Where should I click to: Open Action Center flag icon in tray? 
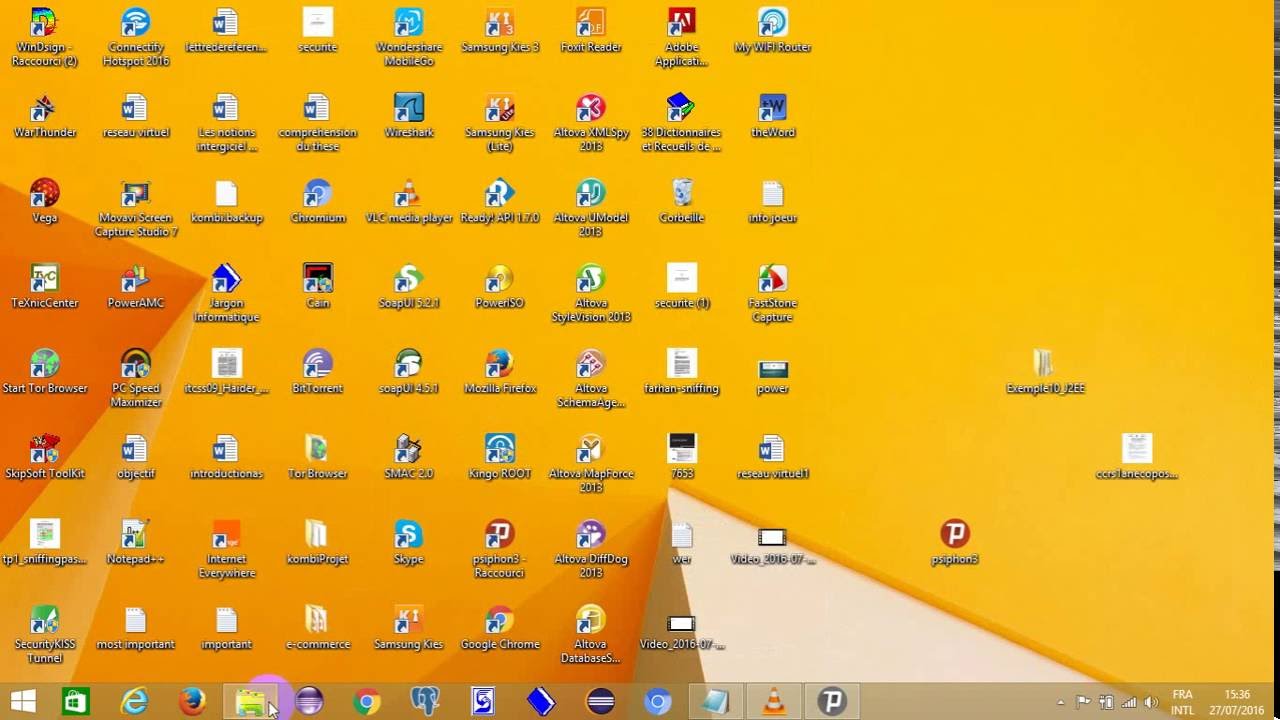pyautogui.click(x=1083, y=702)
